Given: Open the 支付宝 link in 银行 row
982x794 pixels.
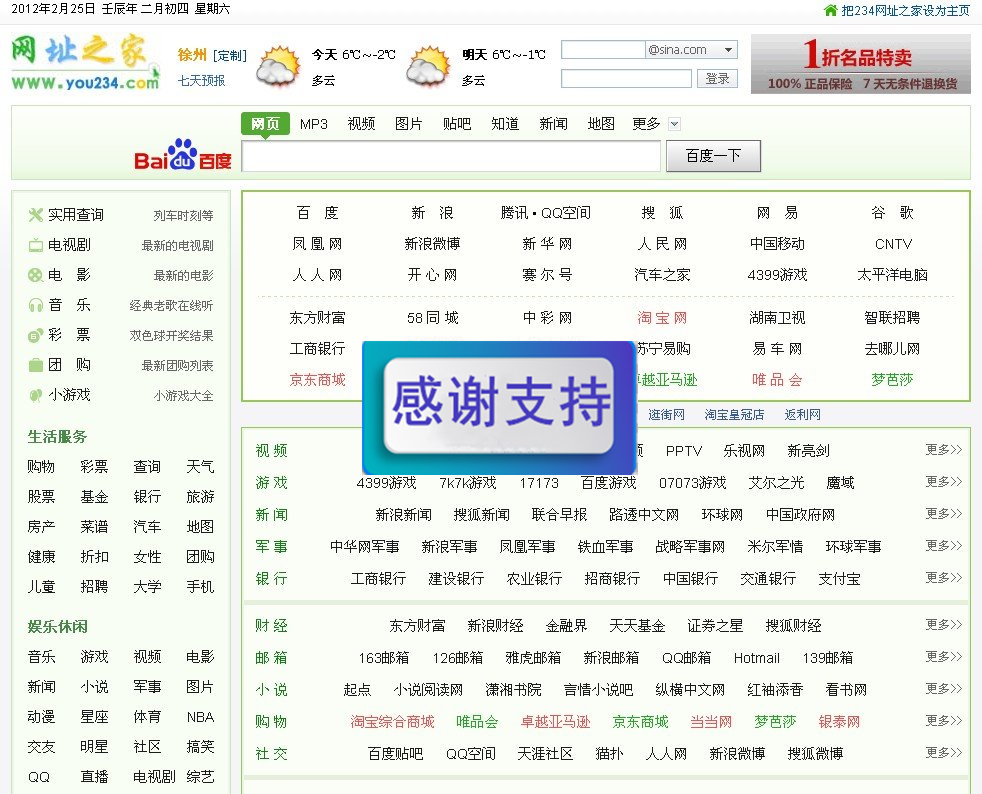Looking at the screenshot, I should click(x=839, y=579).
